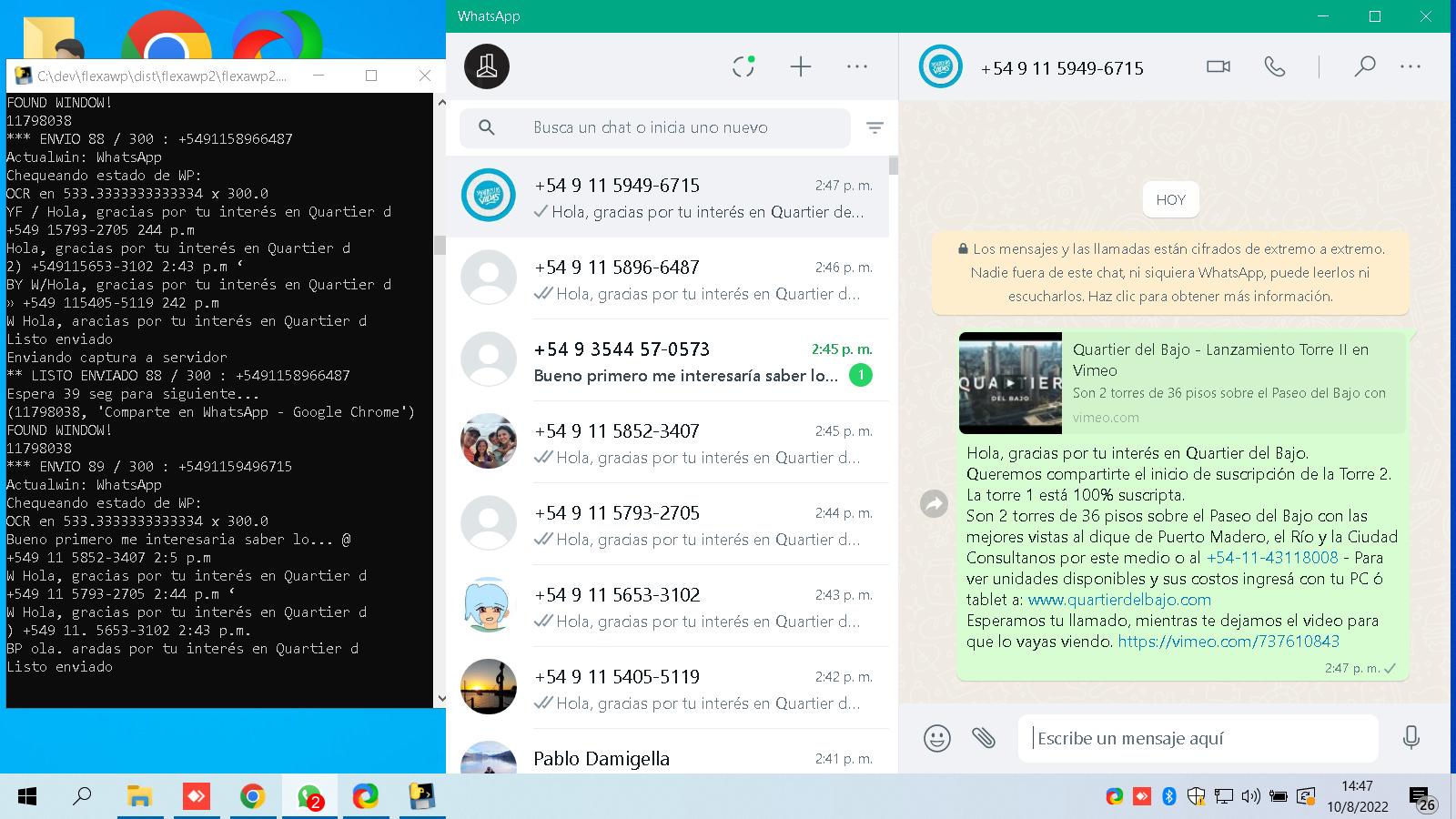Open notification center with 26 notifications

(x=1423, y=799)
